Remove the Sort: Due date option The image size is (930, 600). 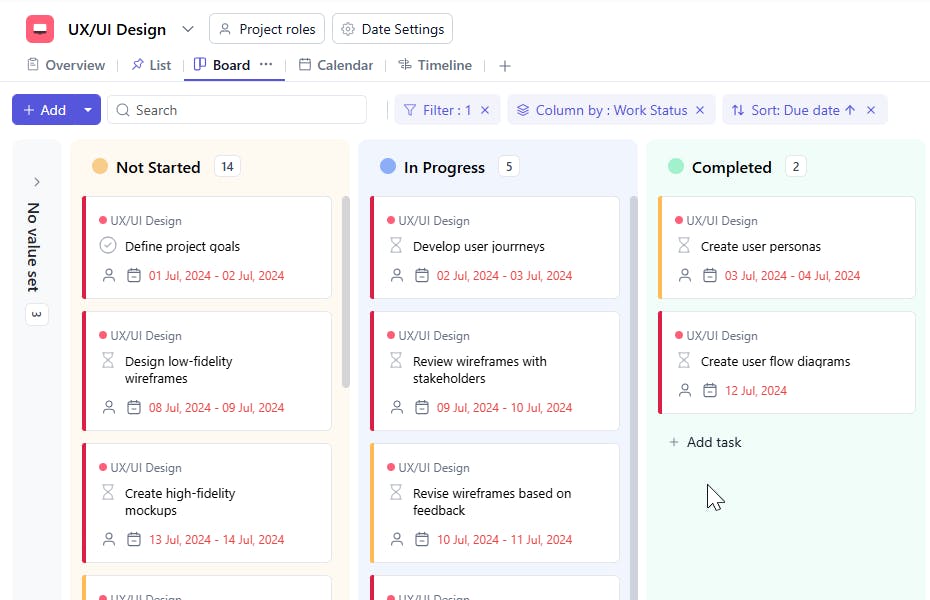click(871, 110)
